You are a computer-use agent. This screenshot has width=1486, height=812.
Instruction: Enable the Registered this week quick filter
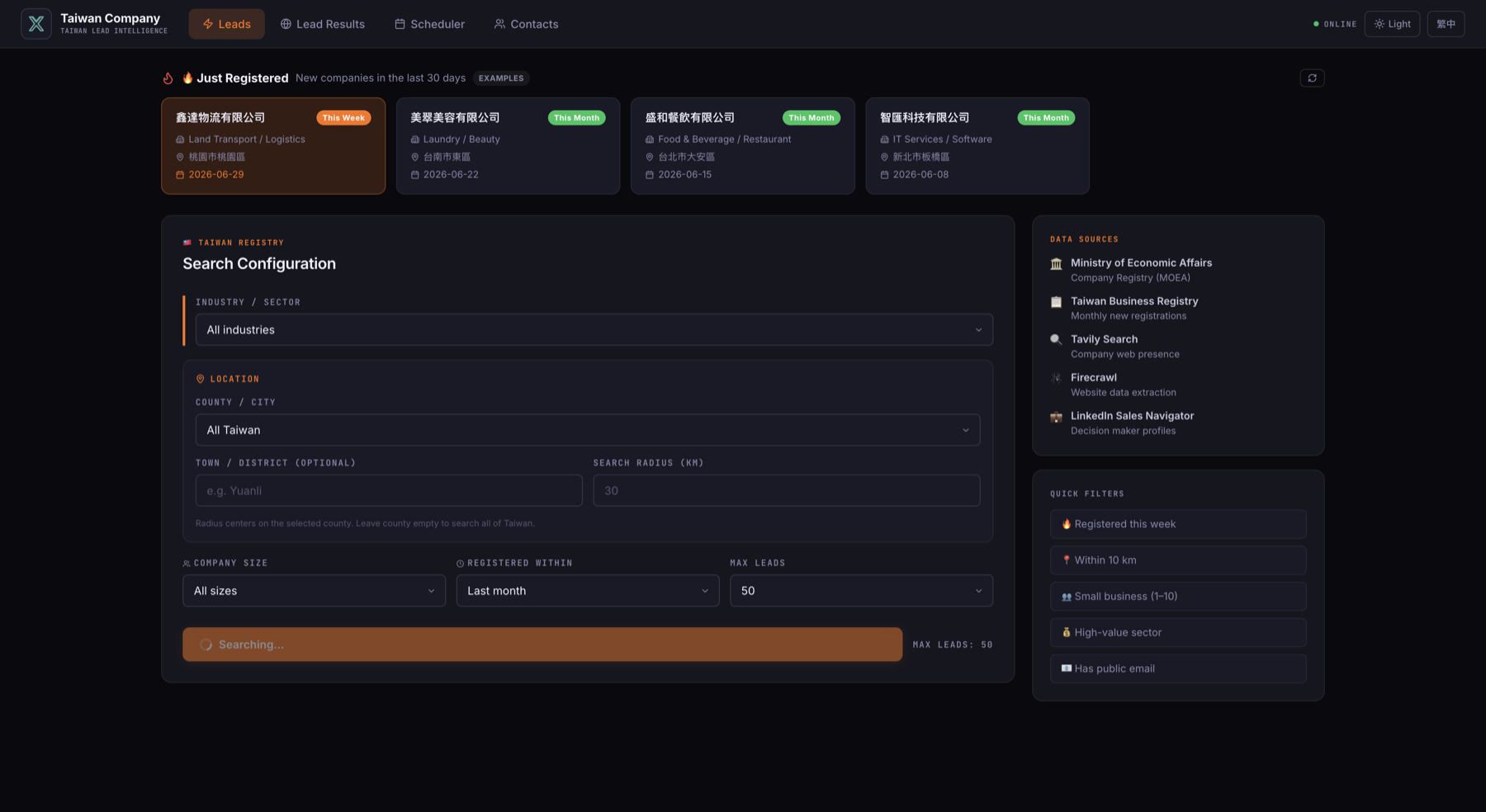coord(1178,524)
